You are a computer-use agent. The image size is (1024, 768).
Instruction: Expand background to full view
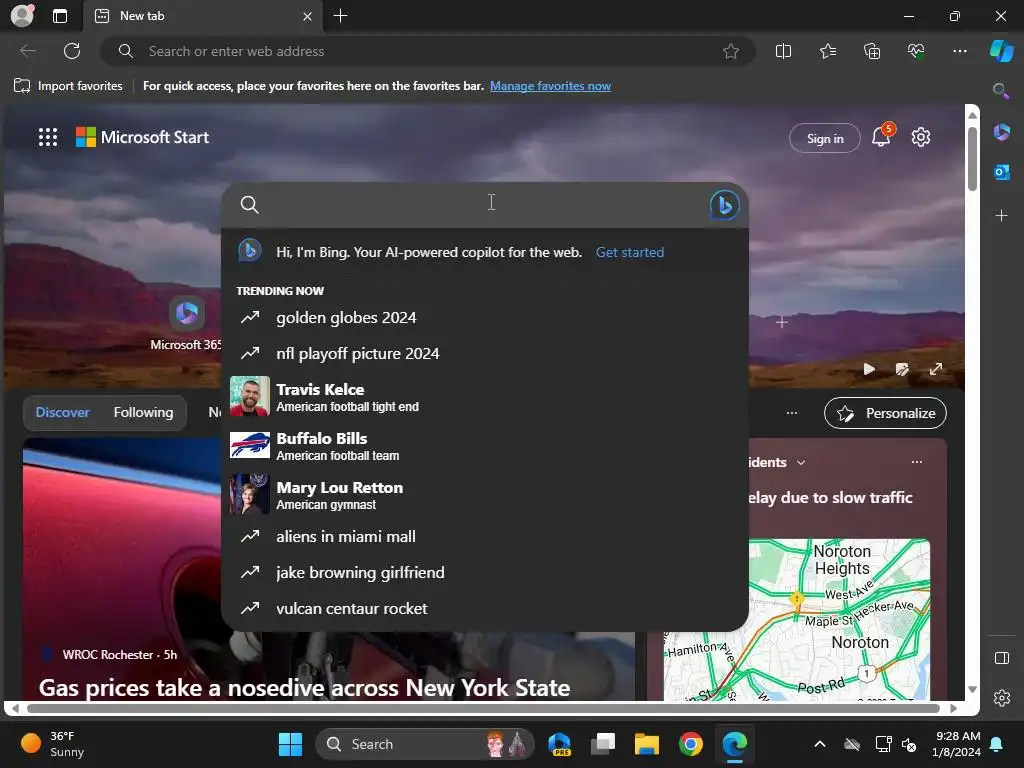936,369
